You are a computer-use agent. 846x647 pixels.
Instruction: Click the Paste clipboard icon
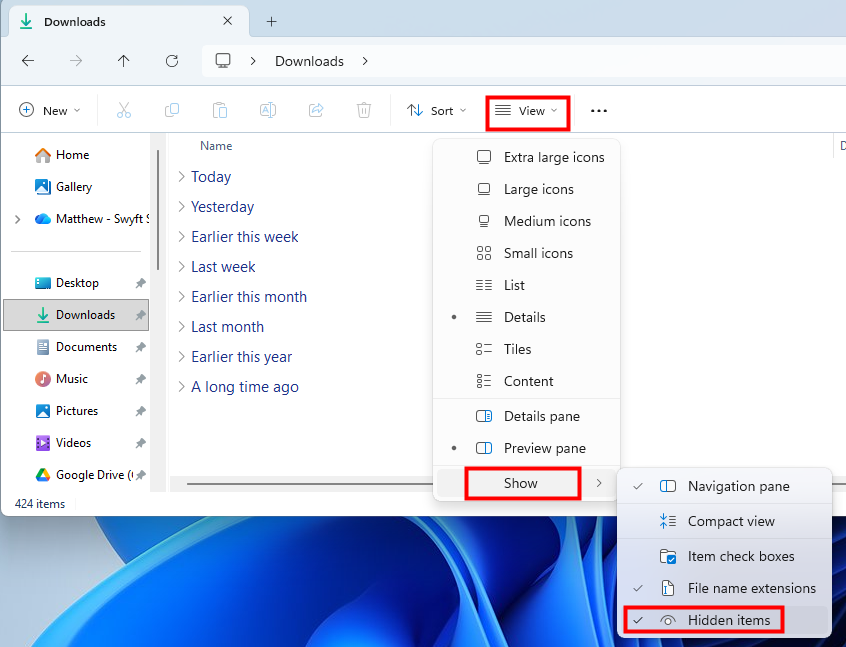pos(220,111)
